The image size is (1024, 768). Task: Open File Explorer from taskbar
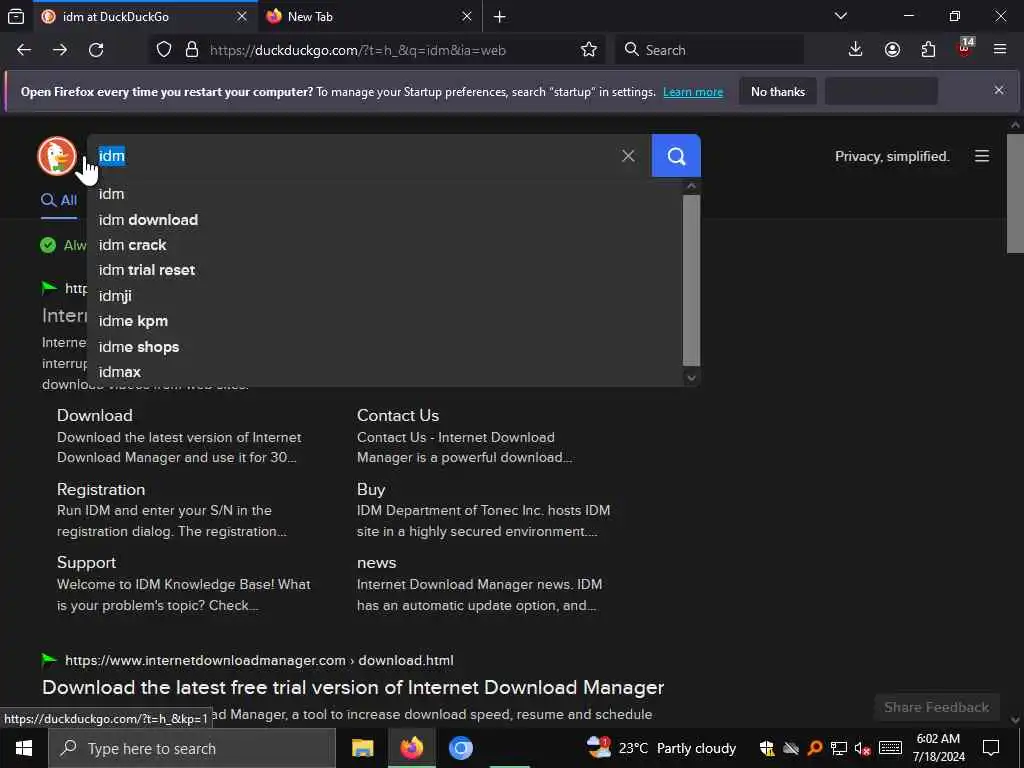[362, 748]
